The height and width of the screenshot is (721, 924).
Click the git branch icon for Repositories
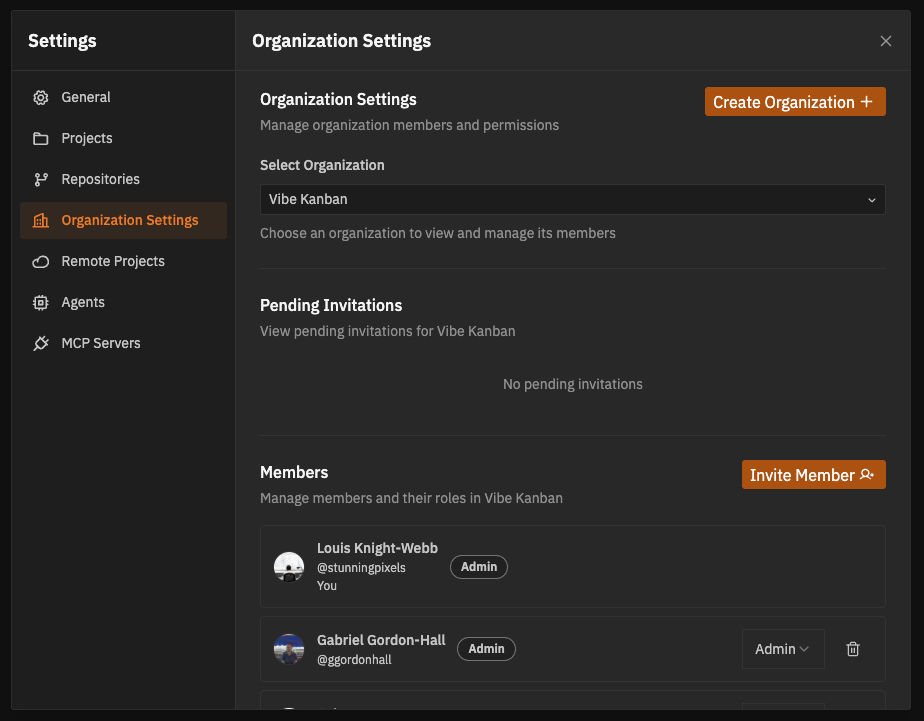pyautogui.click(x=41, y=180)
